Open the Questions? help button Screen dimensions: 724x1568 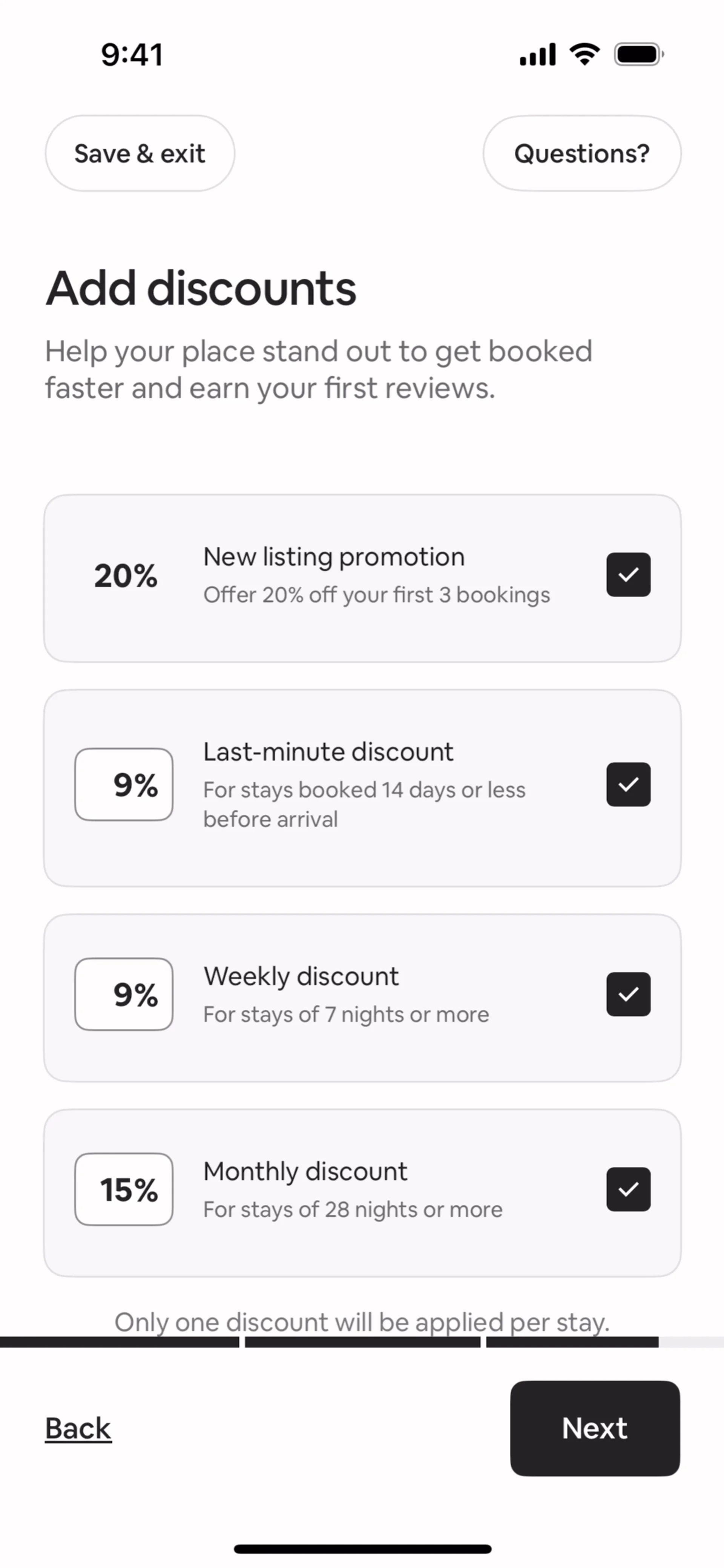(581, 153)
